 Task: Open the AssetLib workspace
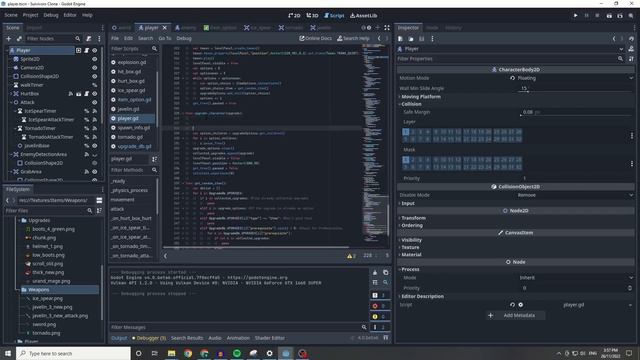coord(363,16)
